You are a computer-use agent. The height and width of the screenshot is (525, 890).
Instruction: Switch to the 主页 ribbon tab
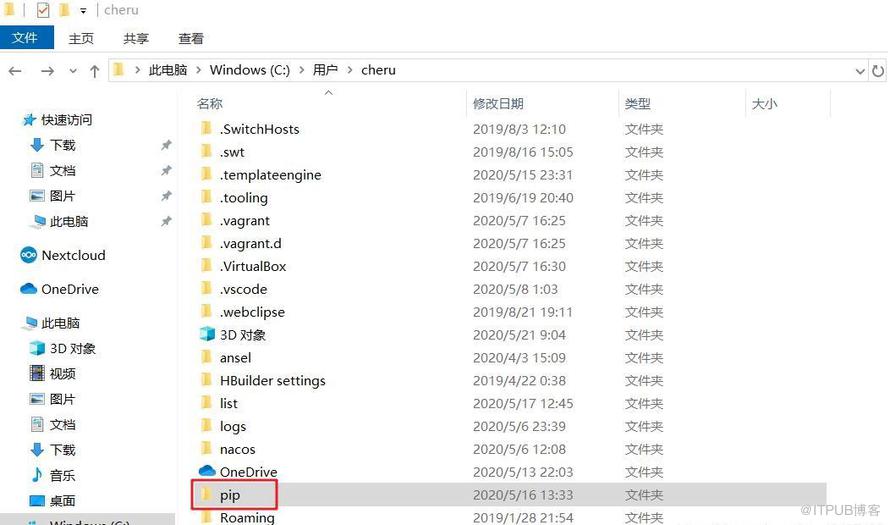[81, 39]
